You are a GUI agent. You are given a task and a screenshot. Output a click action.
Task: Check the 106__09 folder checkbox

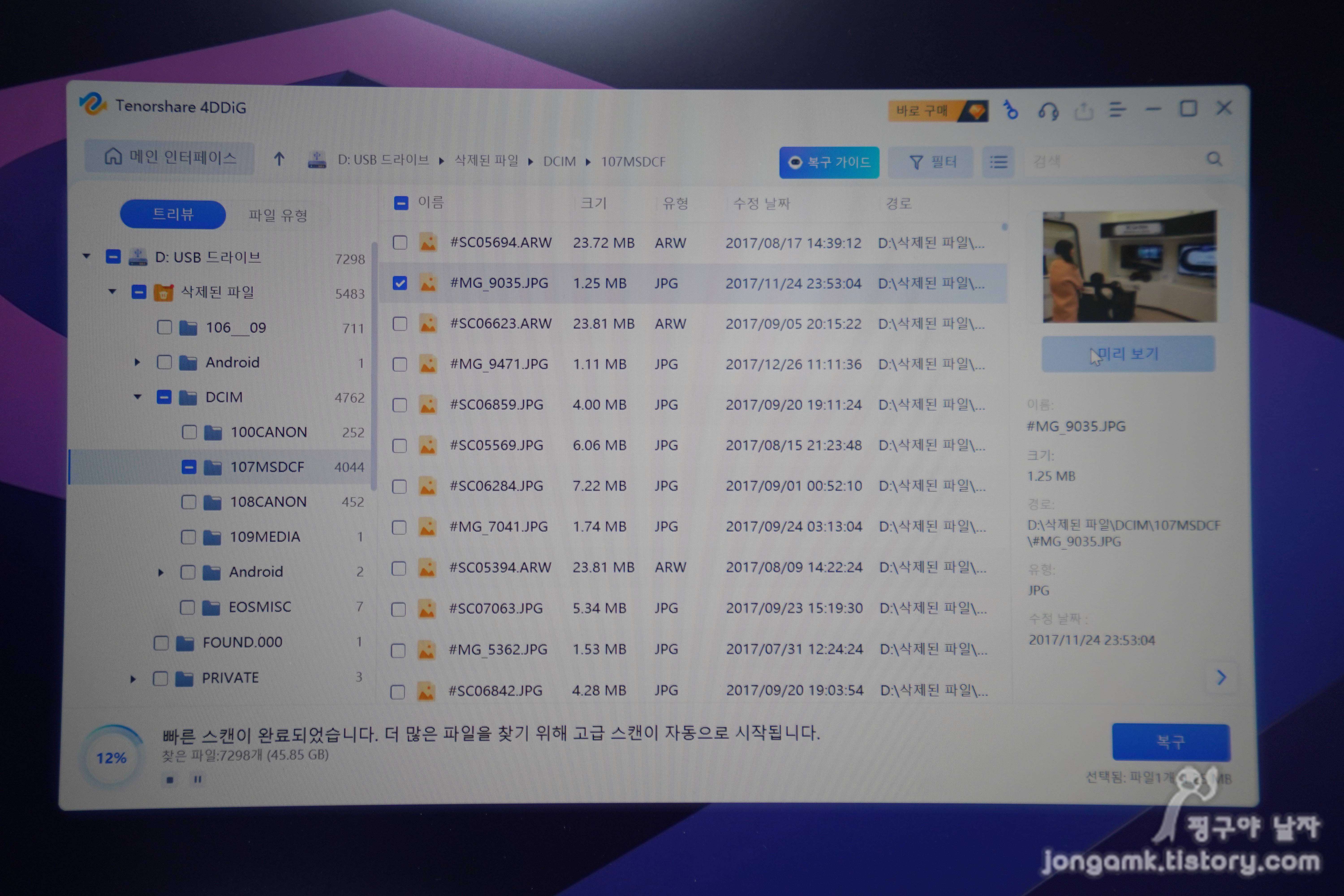[x=165, y=327]
